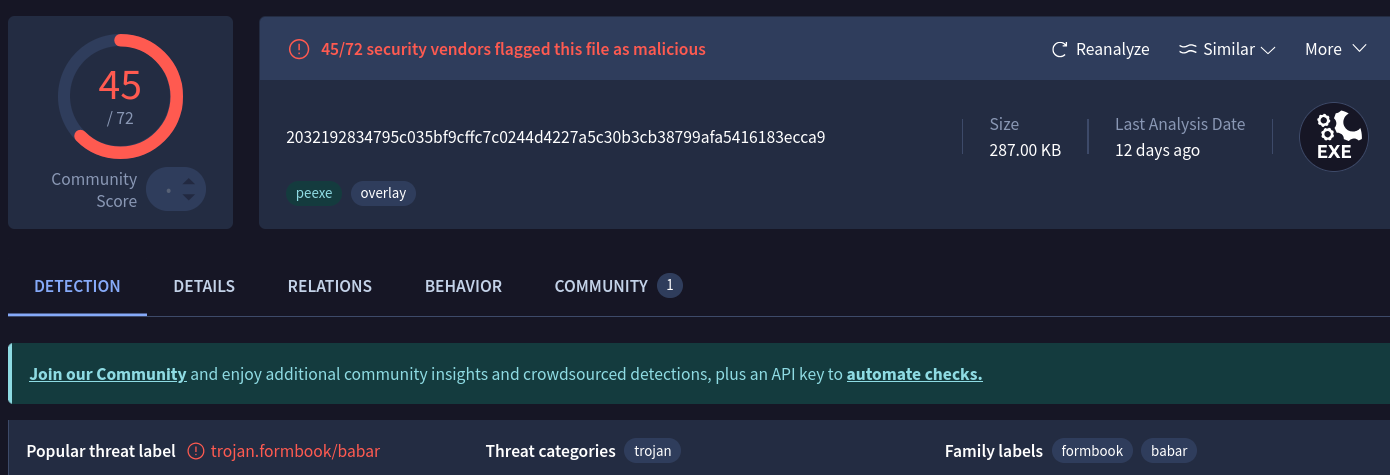Select the overlay tag
Image resolution: width=1390 pixels, height=475 pixels.
click(x=383, y=193)
